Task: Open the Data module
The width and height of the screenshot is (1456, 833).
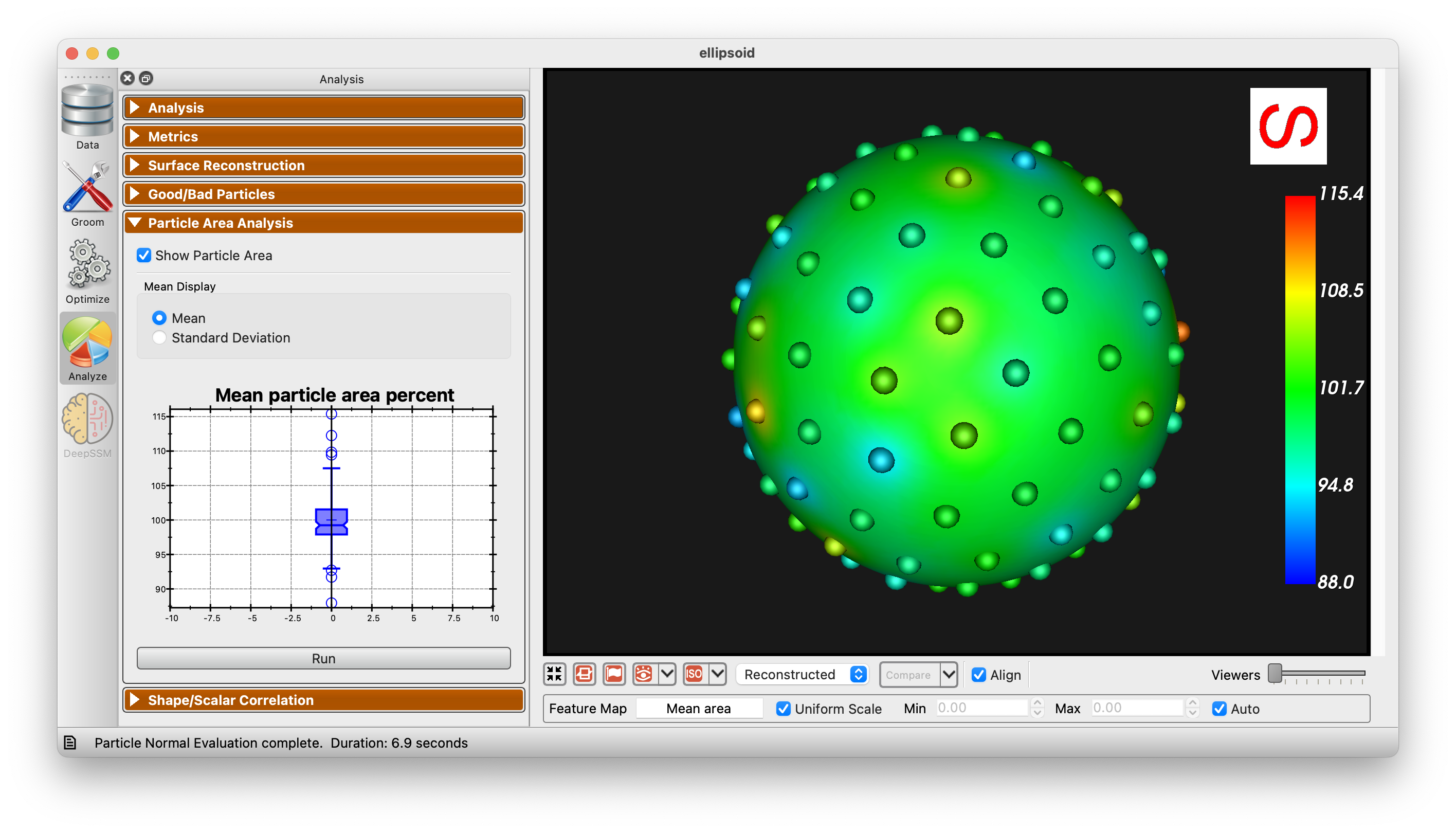Action: tap(87, 116)
